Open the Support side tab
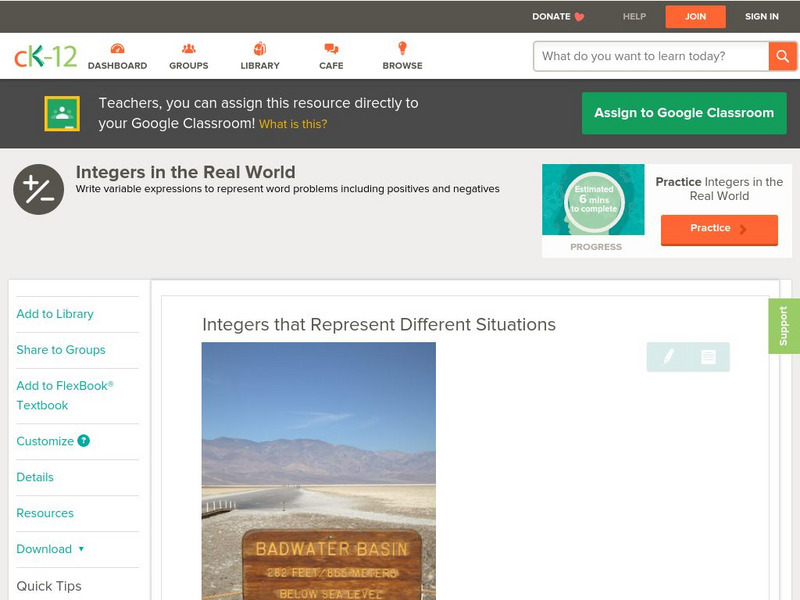 click(x=783, y=326)
